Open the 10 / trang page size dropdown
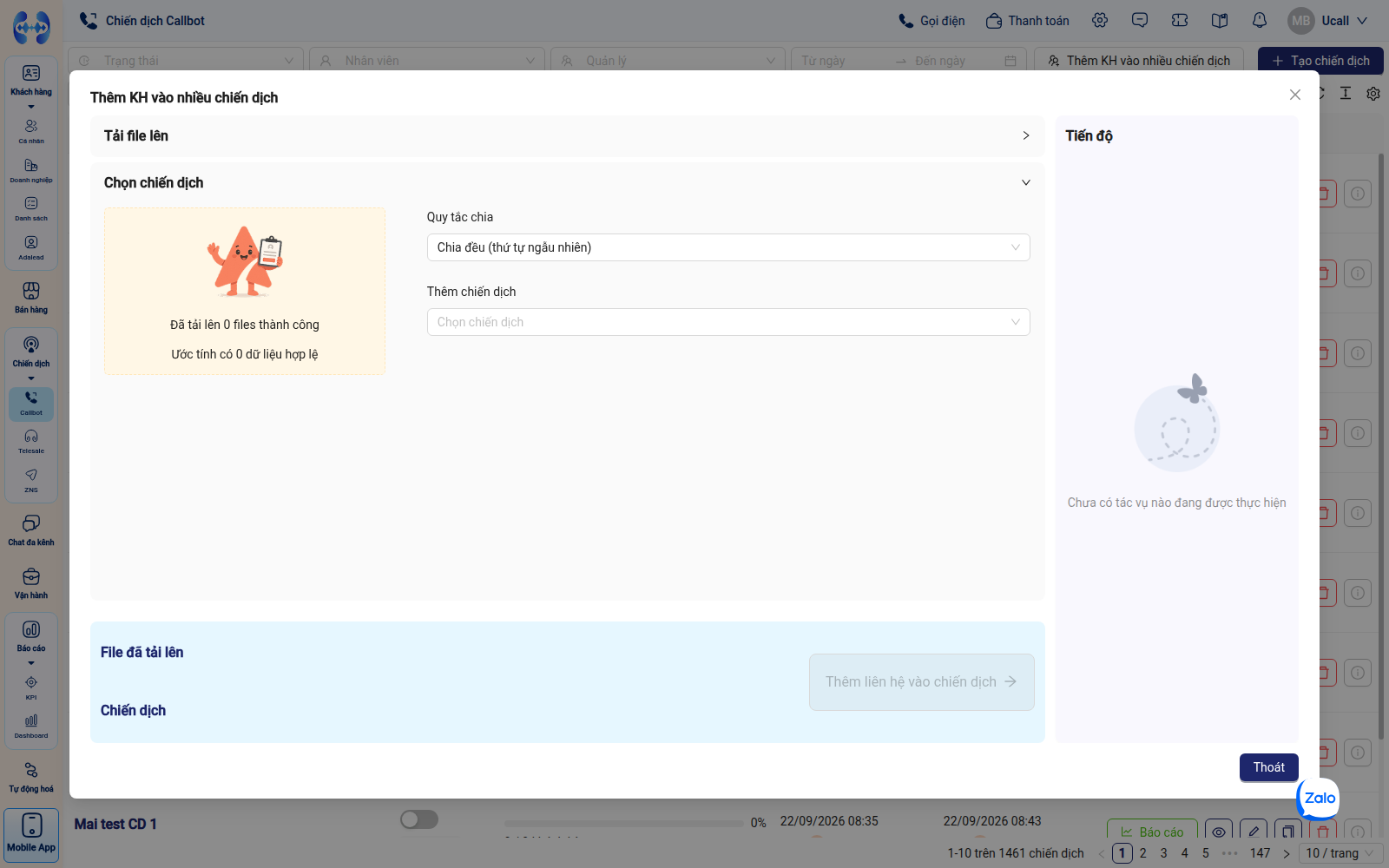Image resolution: width=1389 pixels, height=868 pixels. (1341, 853)
